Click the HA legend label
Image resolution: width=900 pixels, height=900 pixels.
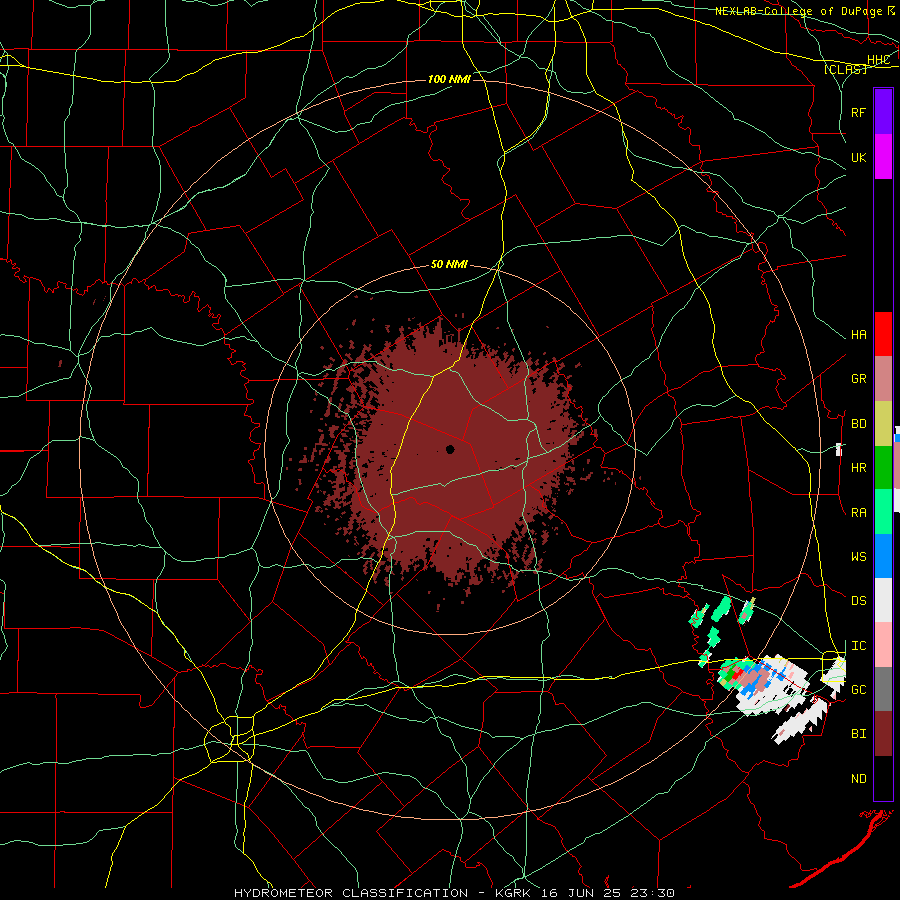coord(859,335)
